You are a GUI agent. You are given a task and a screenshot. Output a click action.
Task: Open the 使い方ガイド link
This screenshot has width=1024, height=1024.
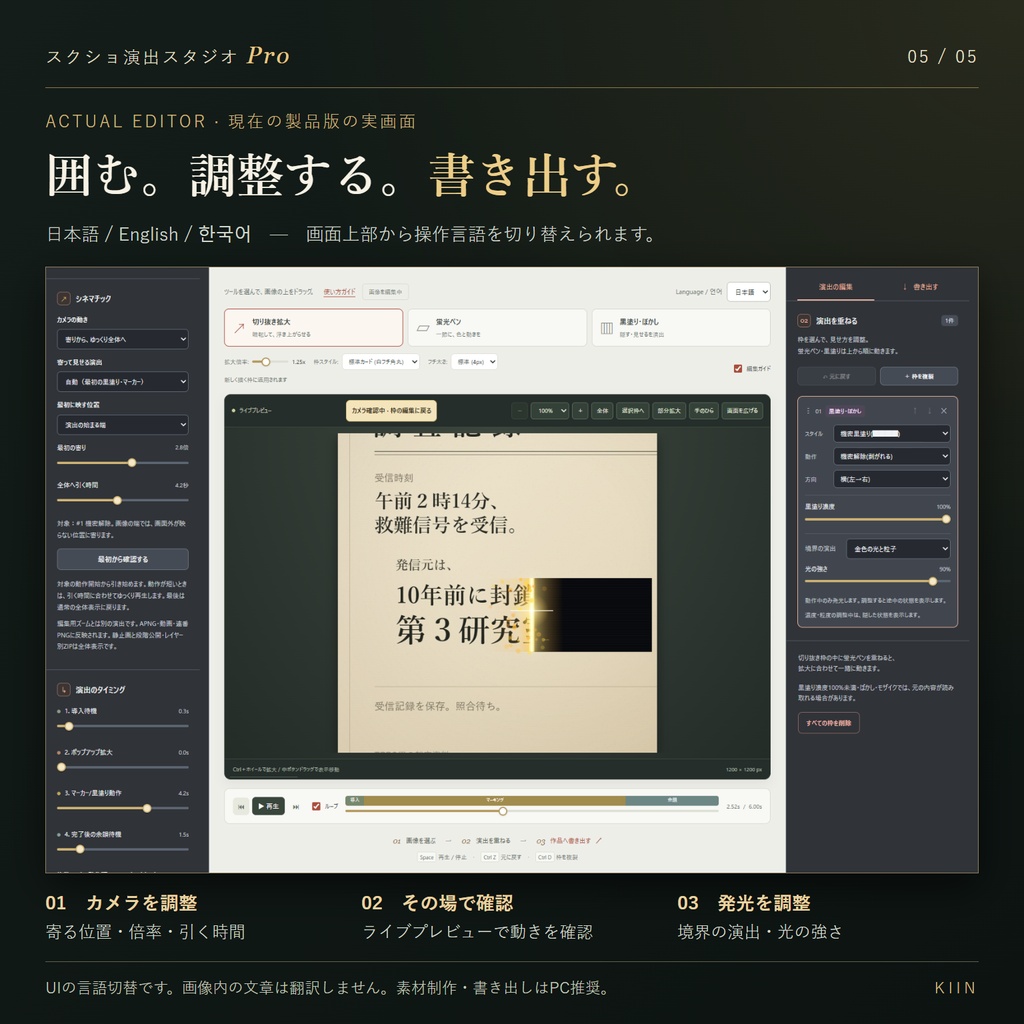tap(340, 292)
